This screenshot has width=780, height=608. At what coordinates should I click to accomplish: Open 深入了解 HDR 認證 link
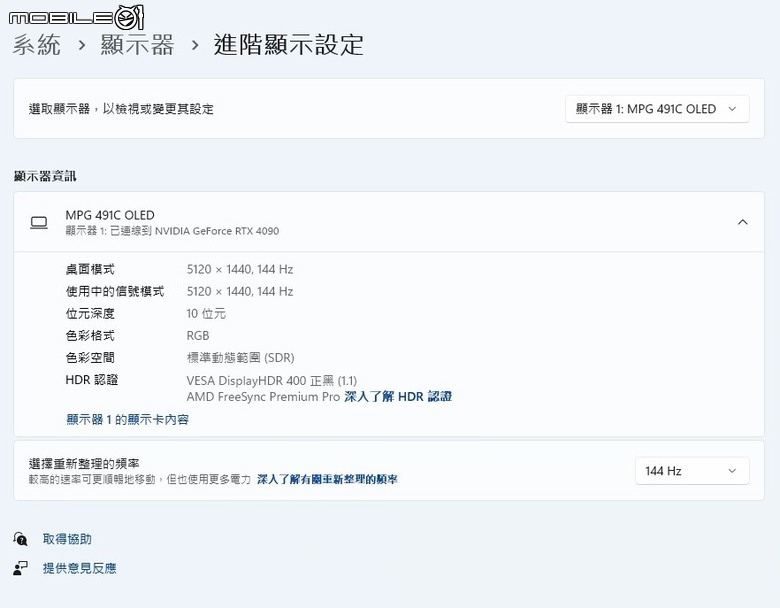click(x=398, y=397)
